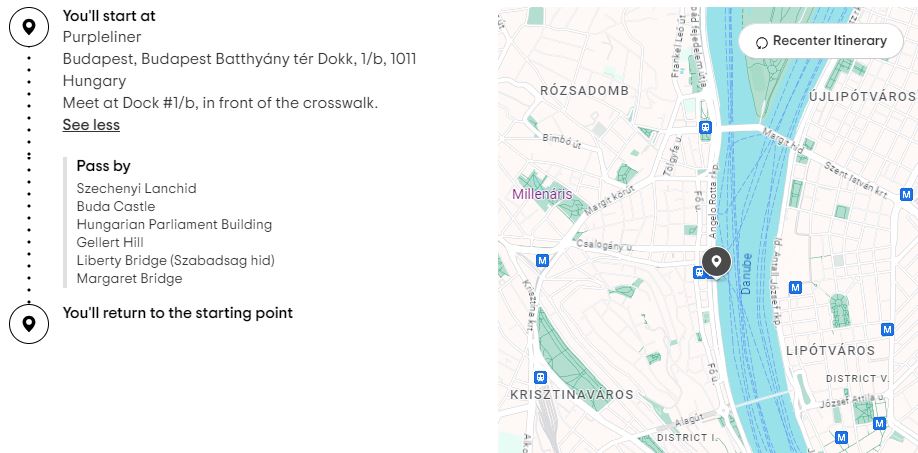Click the circular arrow in Recenter Itinerary
The height and width of the screenshot is (453, 918).
[761, 42]
